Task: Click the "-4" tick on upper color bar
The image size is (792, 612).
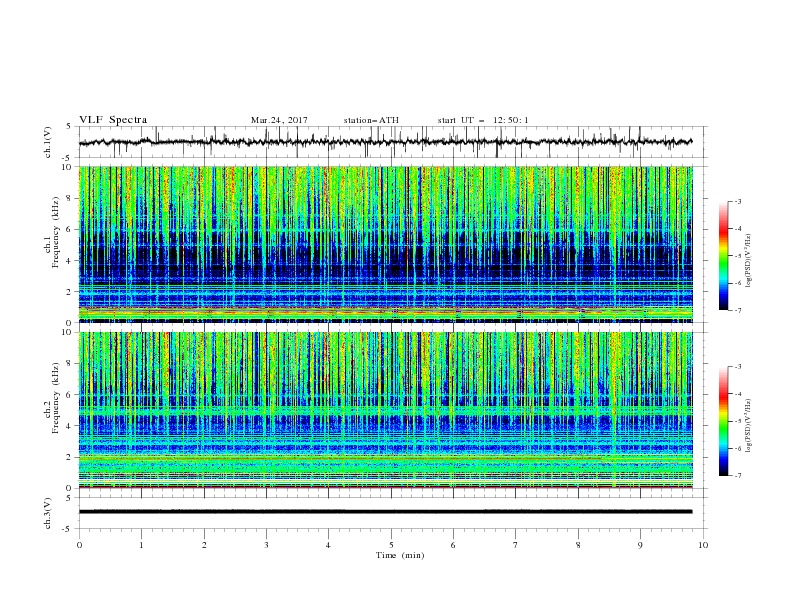Action: click(737, 229)
